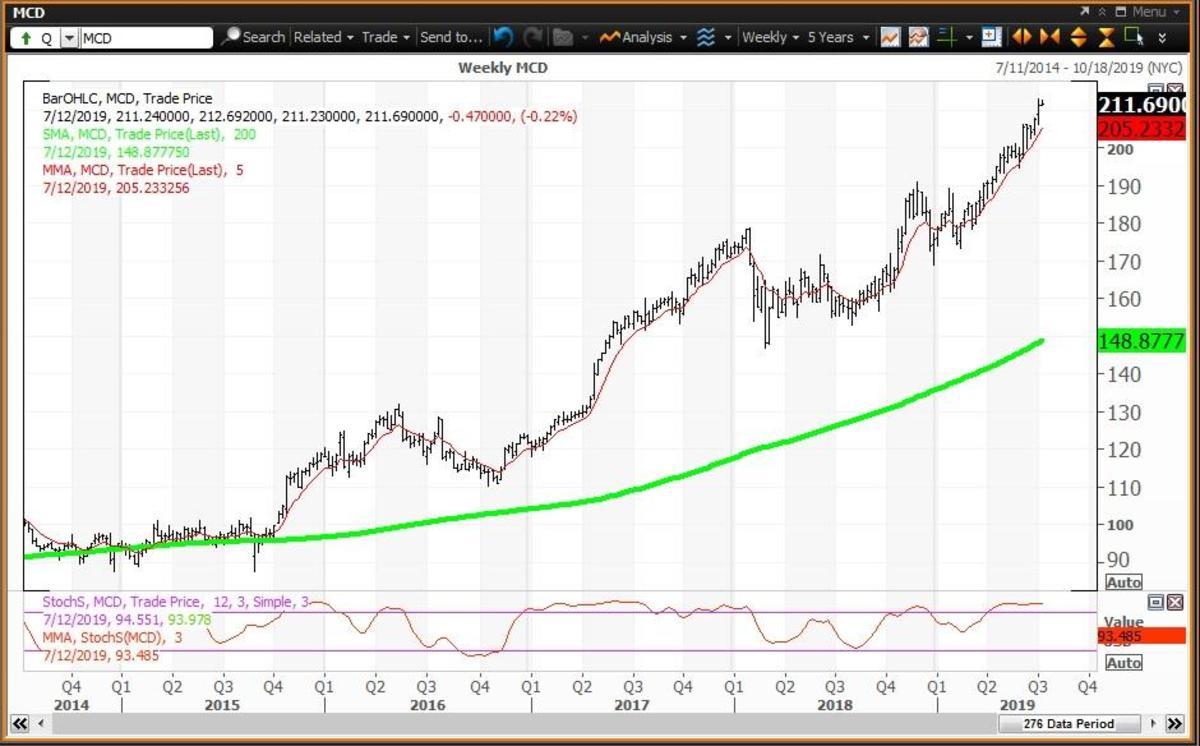
Task: Click the pop-out arrow icon in title bar
Action: tap(1084, 11)
